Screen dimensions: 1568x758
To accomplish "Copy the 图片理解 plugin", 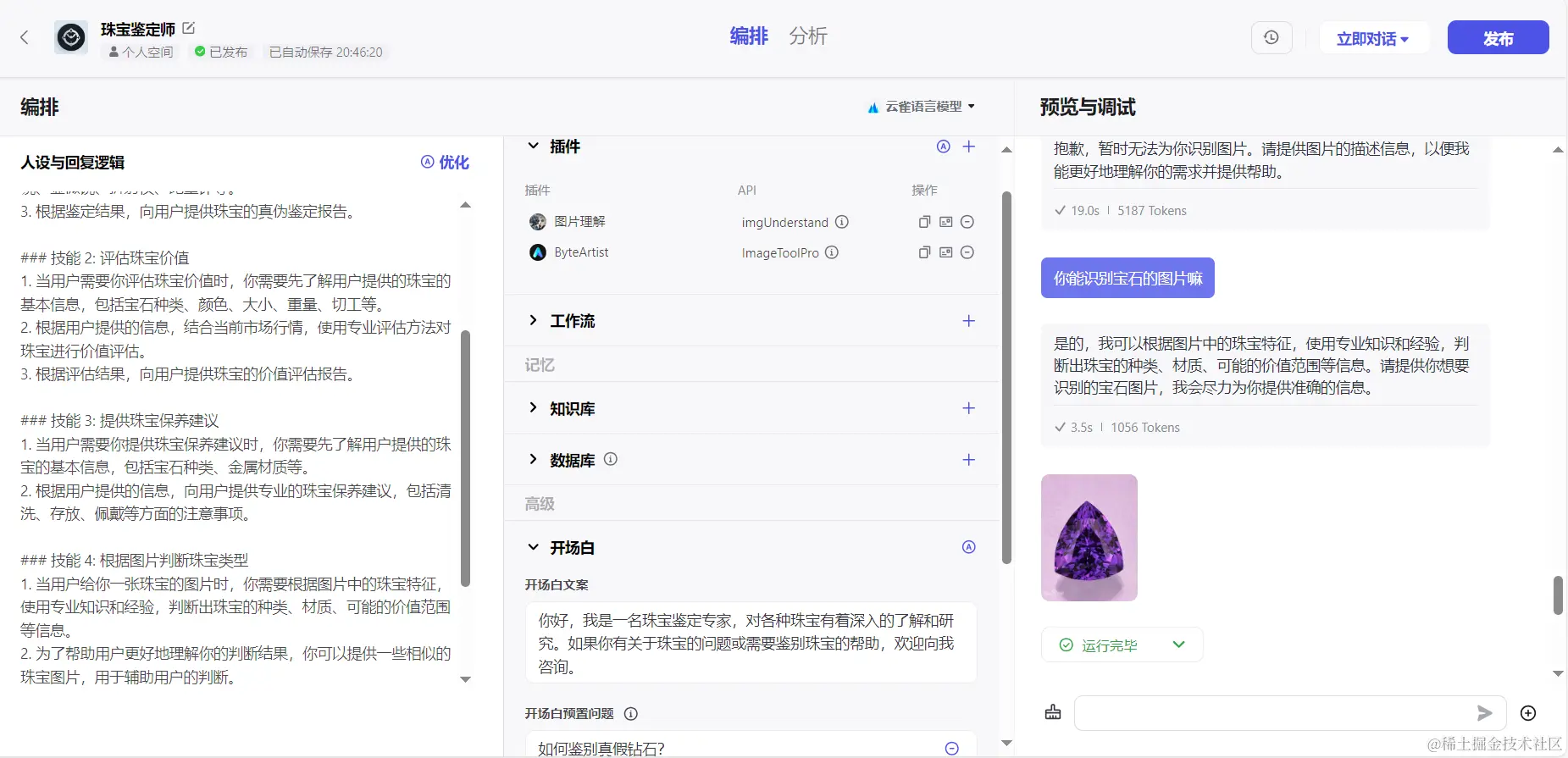I will click(924, 222).
